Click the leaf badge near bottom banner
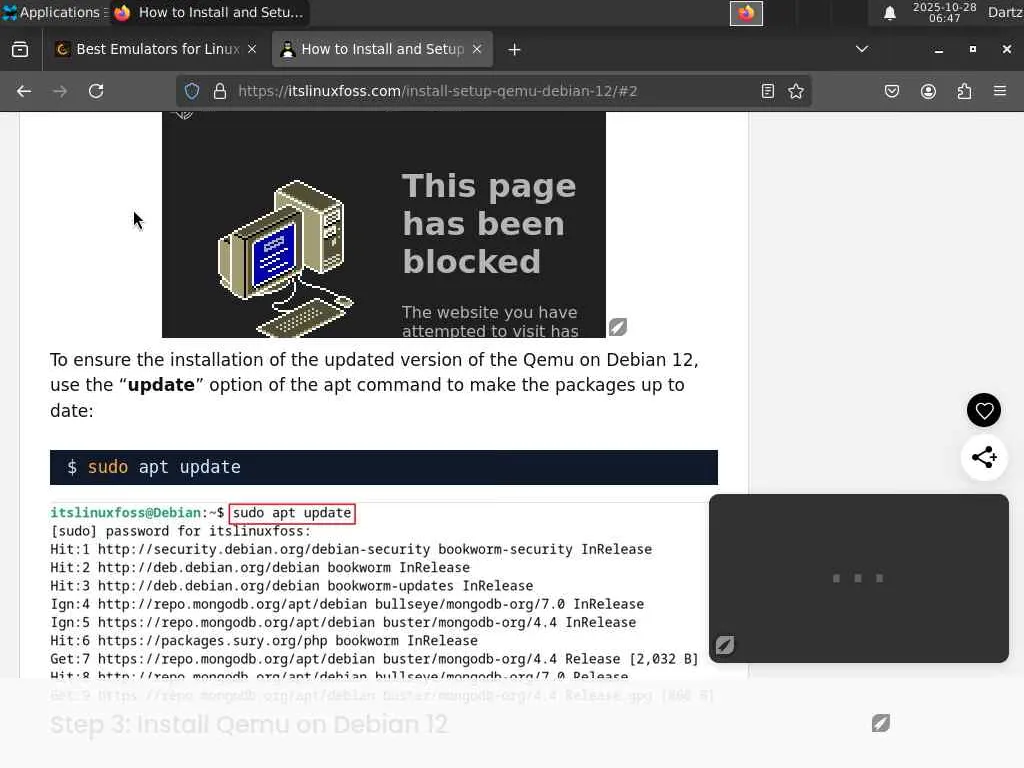 click(x=881, y=723)
